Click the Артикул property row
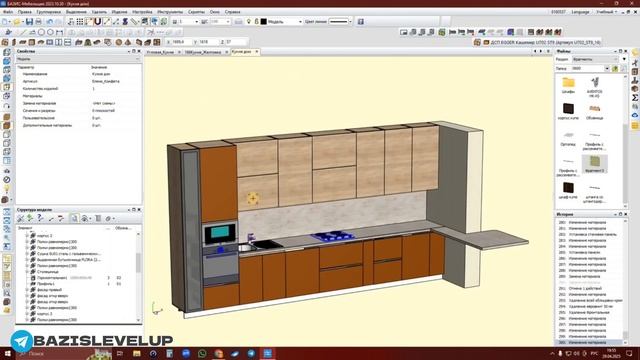Viewport: 640px width, 360px height. point(79,81)
